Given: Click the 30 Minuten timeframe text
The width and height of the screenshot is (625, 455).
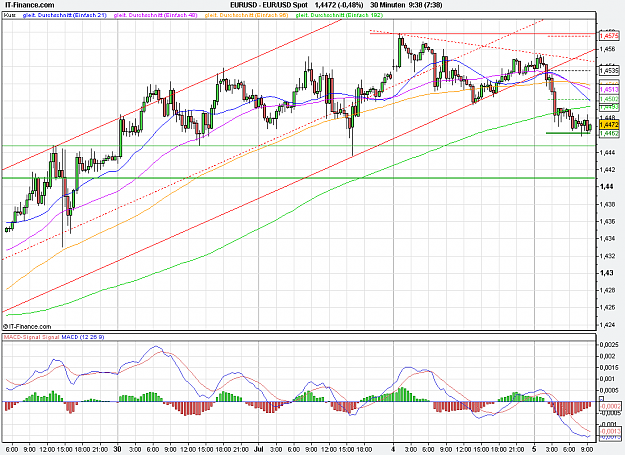Looking at the screenshot, I should tap(387, 5).
